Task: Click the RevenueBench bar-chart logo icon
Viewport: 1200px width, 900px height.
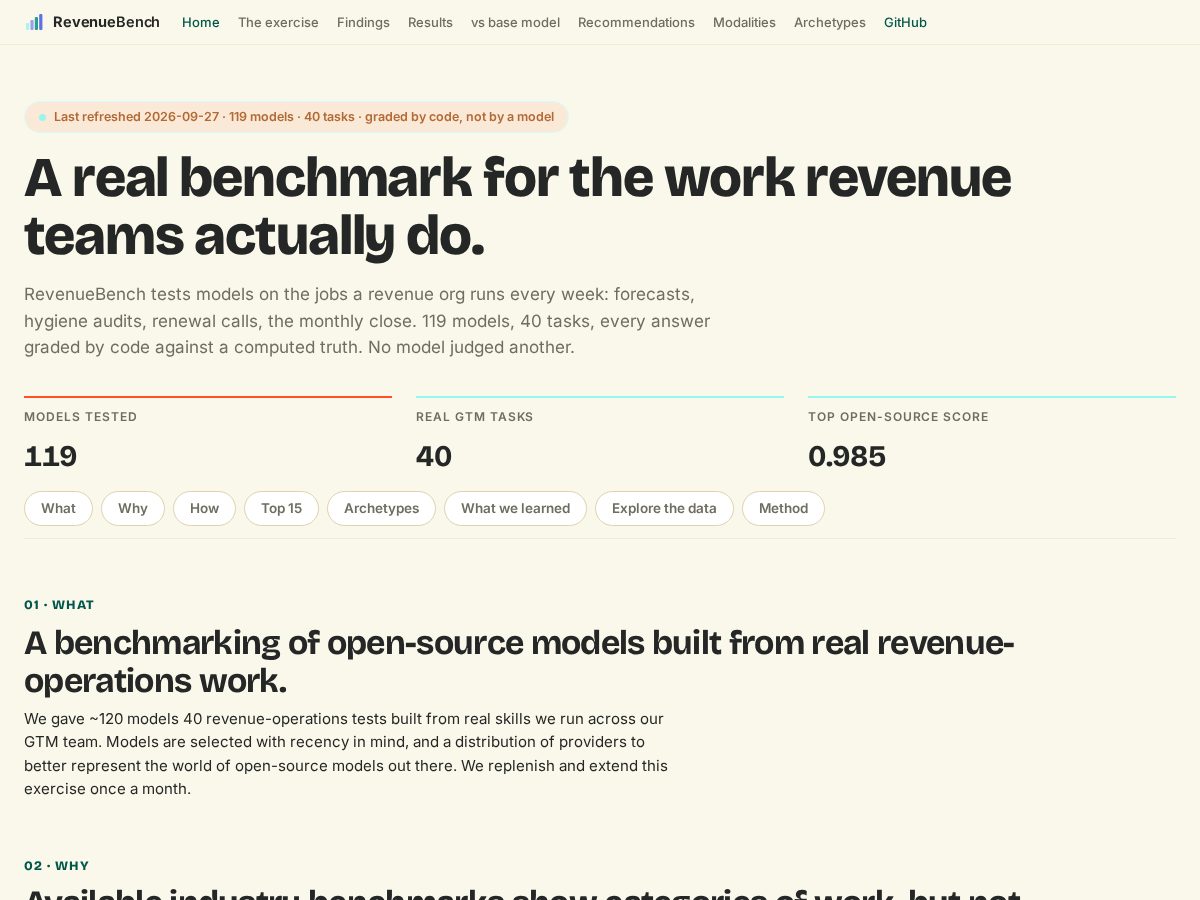Action: (x=35, y=22)
